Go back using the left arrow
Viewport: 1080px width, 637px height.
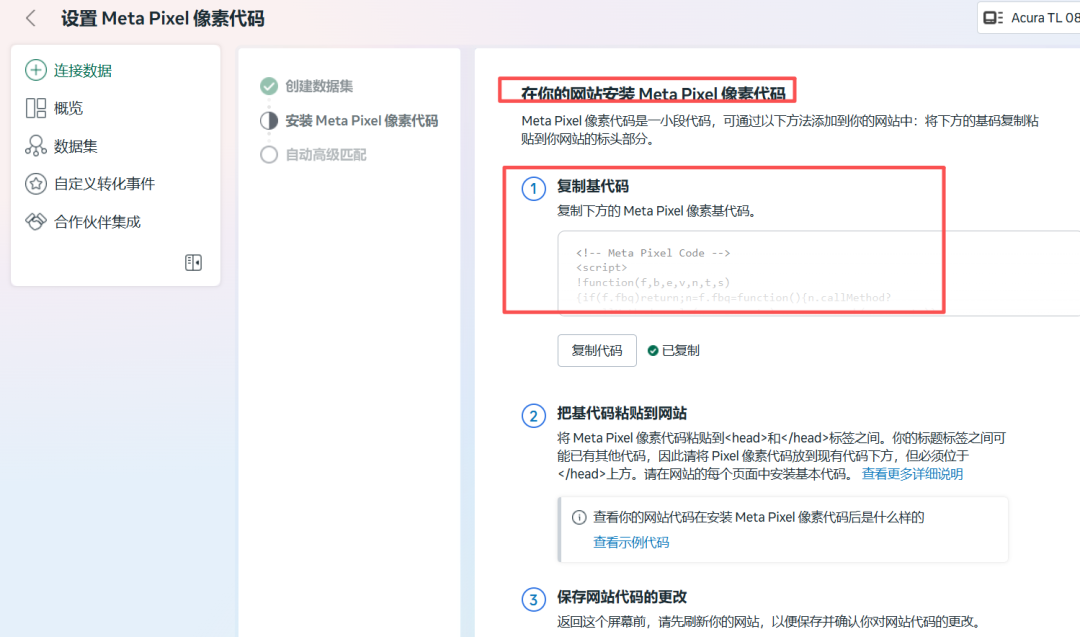[x=30, y=18]
